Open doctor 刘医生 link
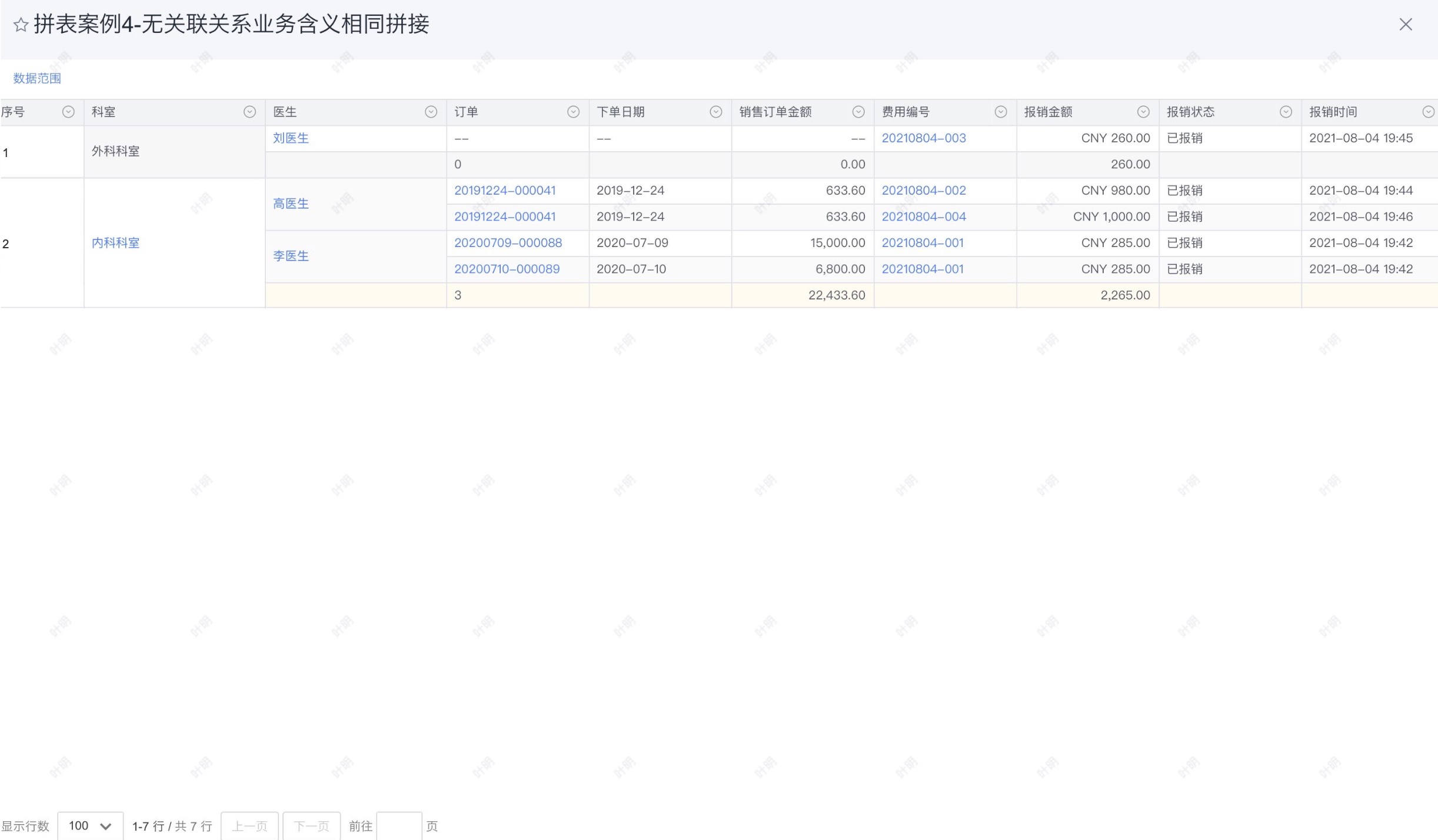The height and width of the screenshot is (840, 1438). 291,138
